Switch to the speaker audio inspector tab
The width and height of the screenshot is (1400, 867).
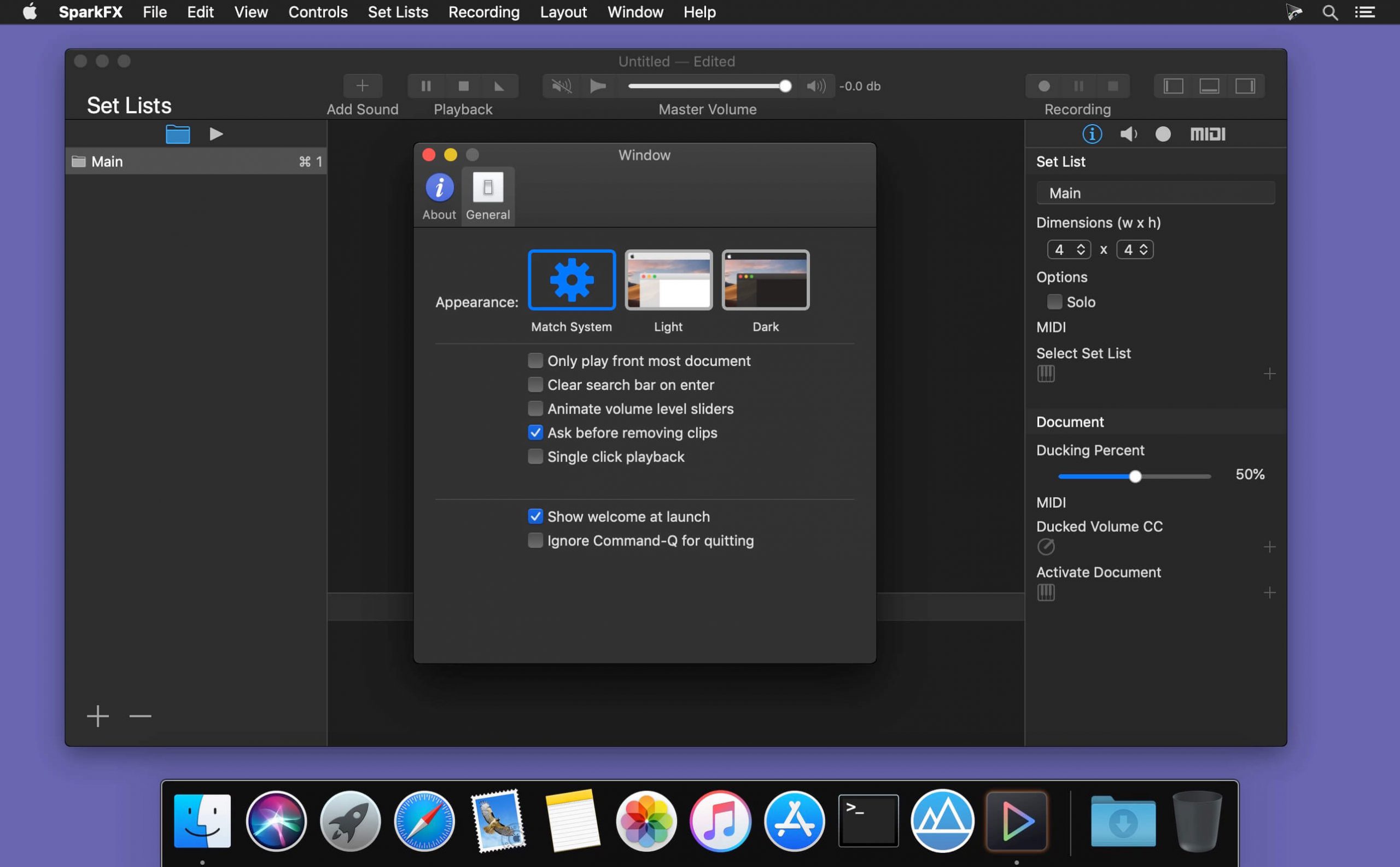(1128, 134)
